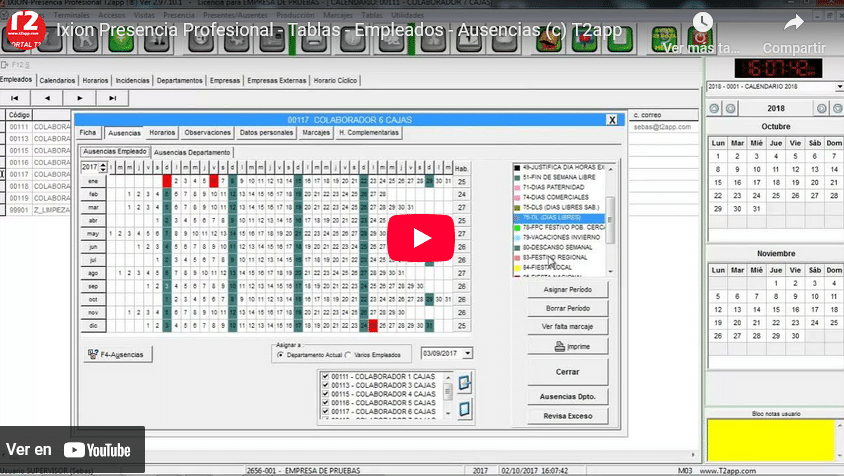
Task: Open the H. Complementarias tab
Action: tap(369, 132)
